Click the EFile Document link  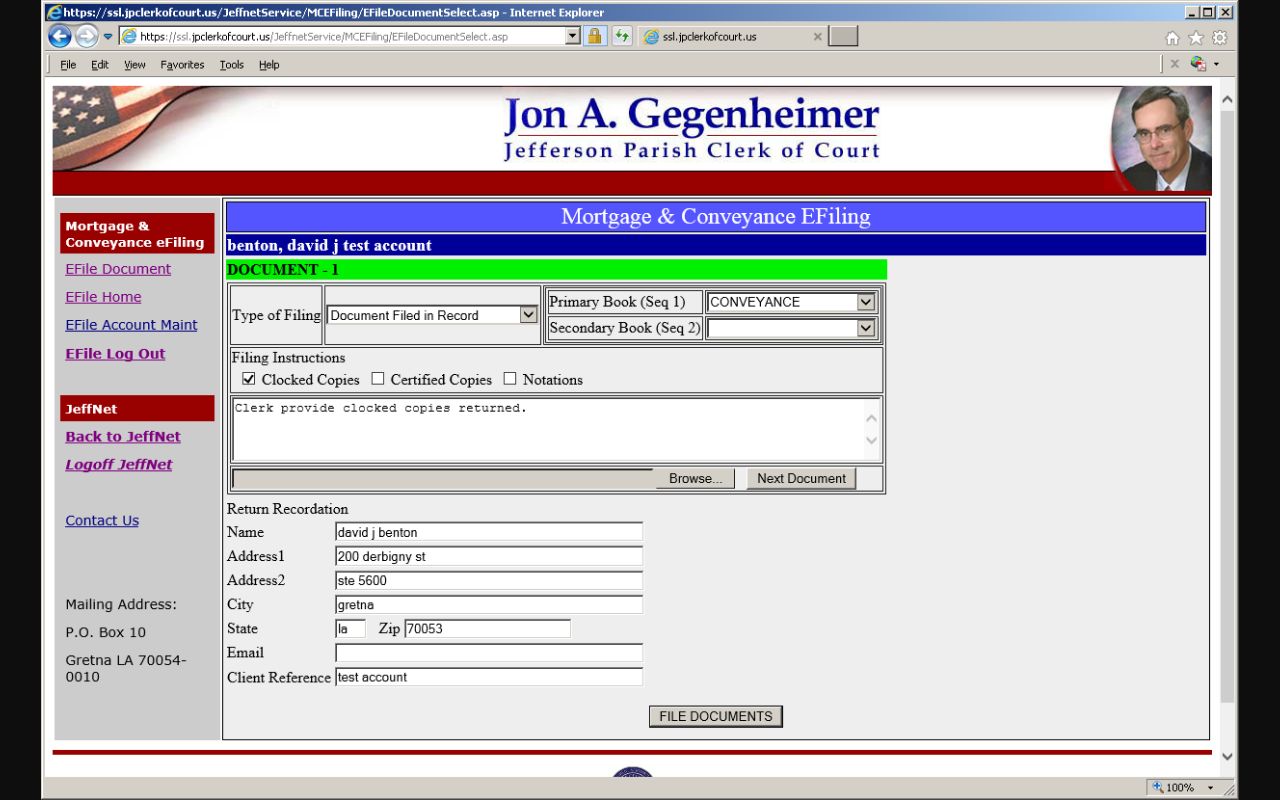tap(118, 269)
